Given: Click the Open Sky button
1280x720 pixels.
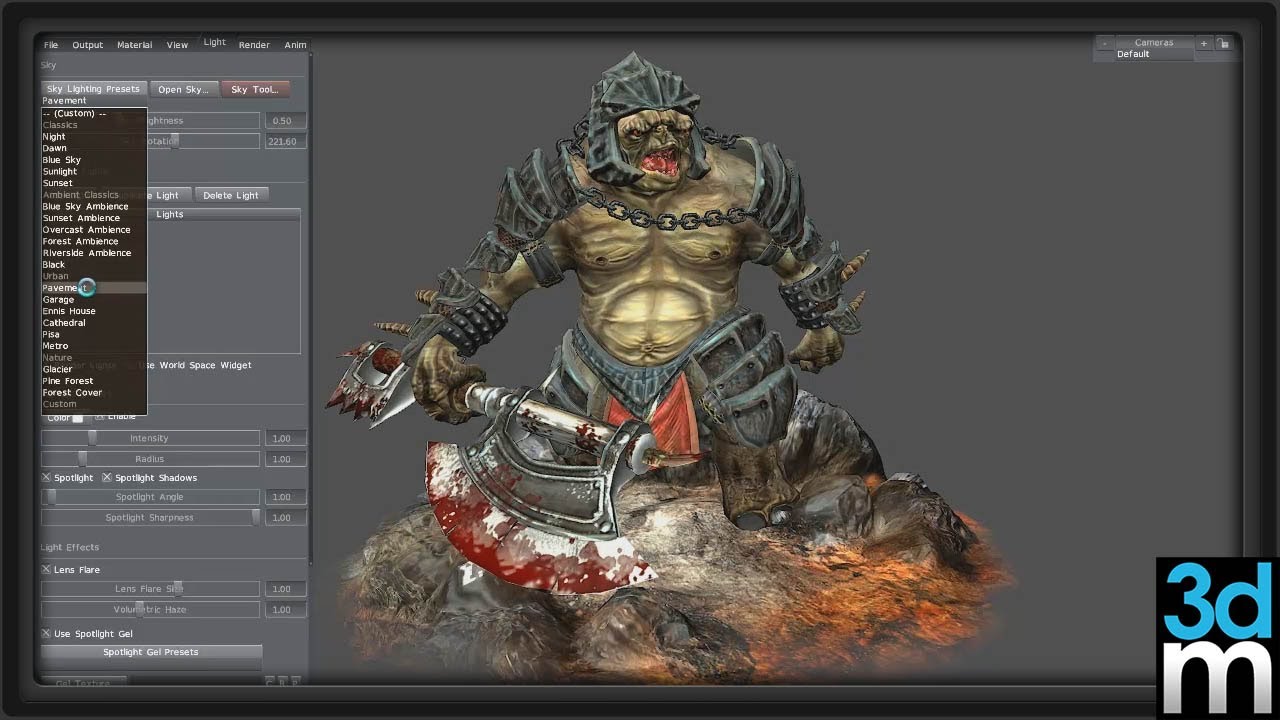Looking at the screenshot, I should pyautogui.click(x=184, y=89).
